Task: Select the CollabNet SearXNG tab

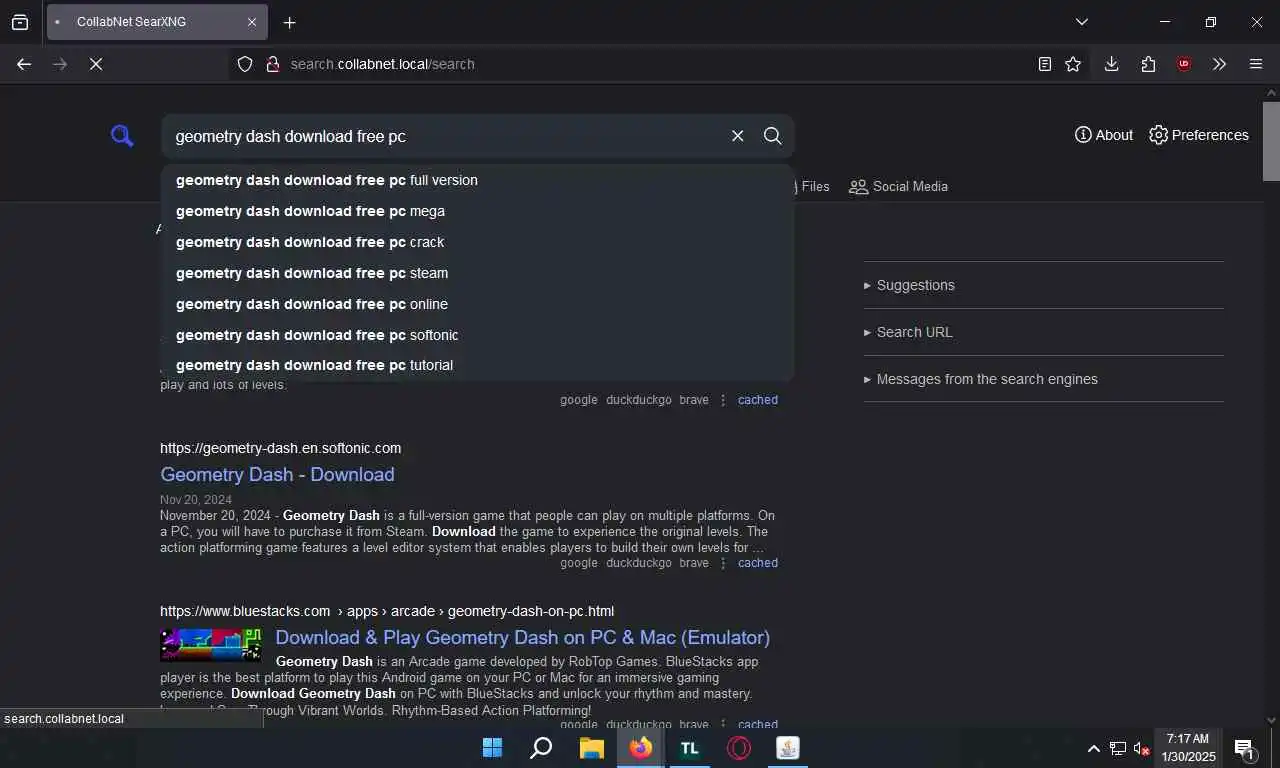Action: (x=156, y=22)
